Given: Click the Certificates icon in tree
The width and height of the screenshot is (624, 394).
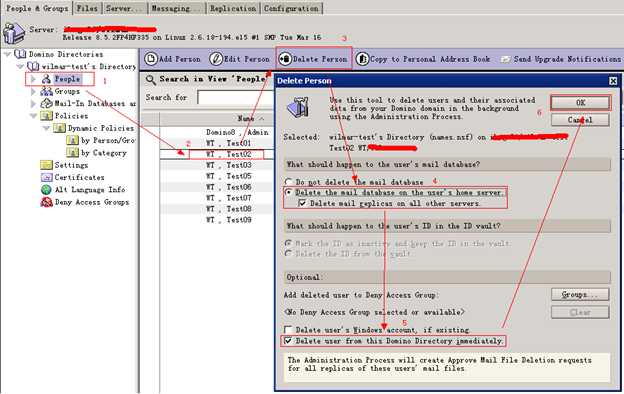Looking at the screenshot, I should tap(46, 177).
